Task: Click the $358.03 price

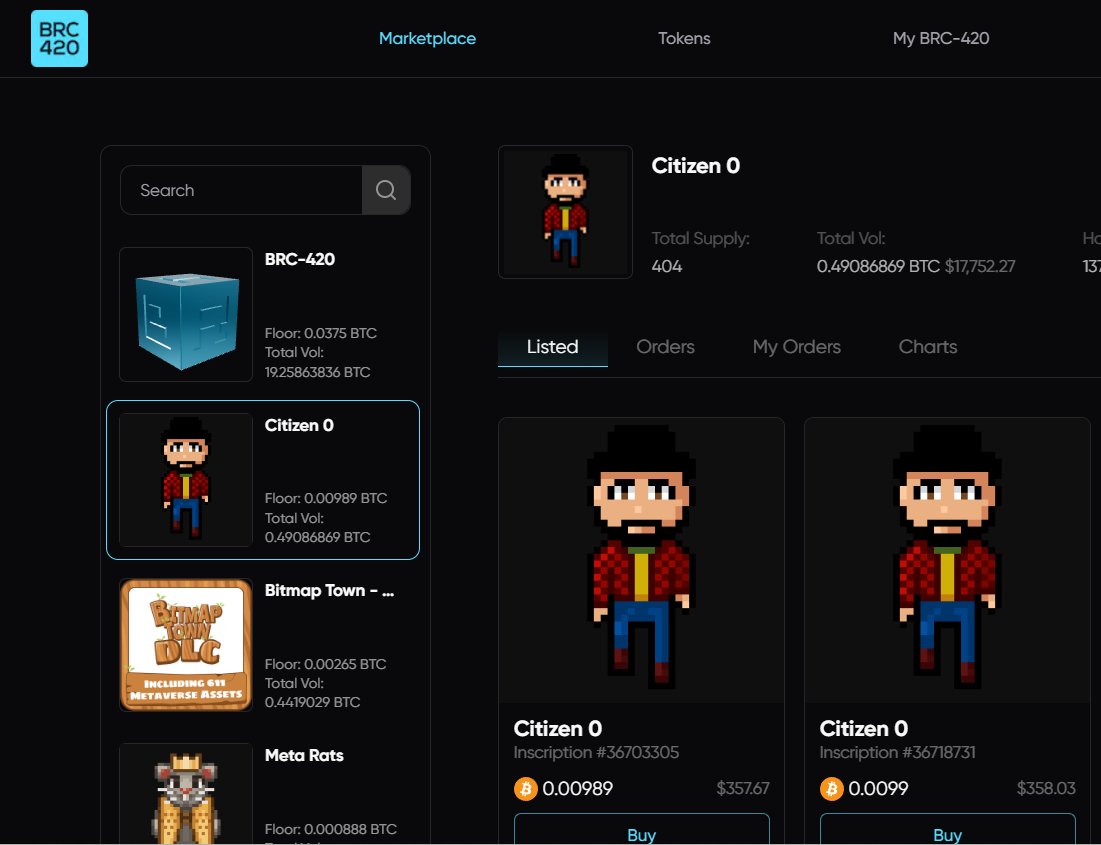Action: (x=1046, y=789)
